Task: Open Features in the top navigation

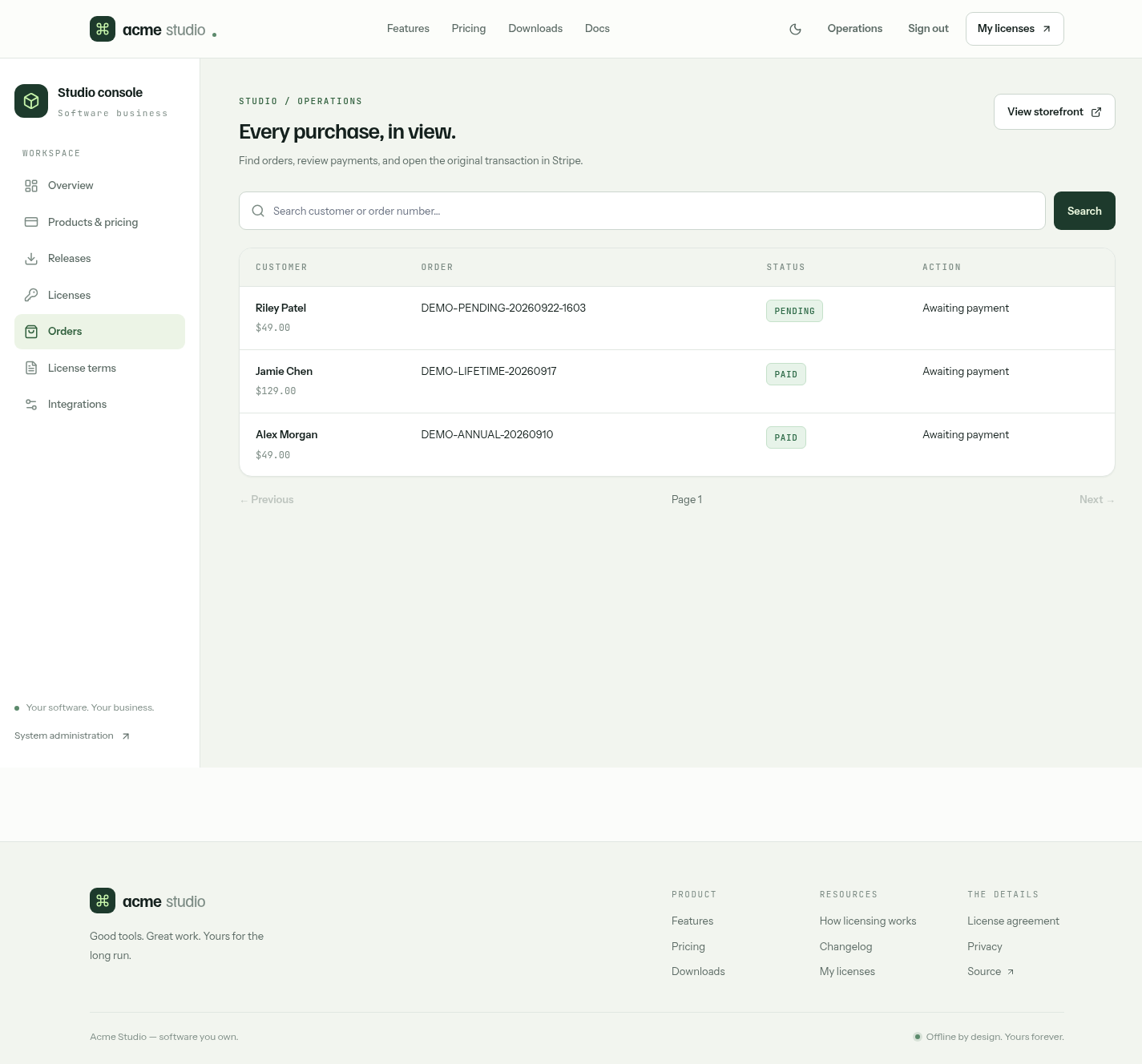Action: point(408,29)
